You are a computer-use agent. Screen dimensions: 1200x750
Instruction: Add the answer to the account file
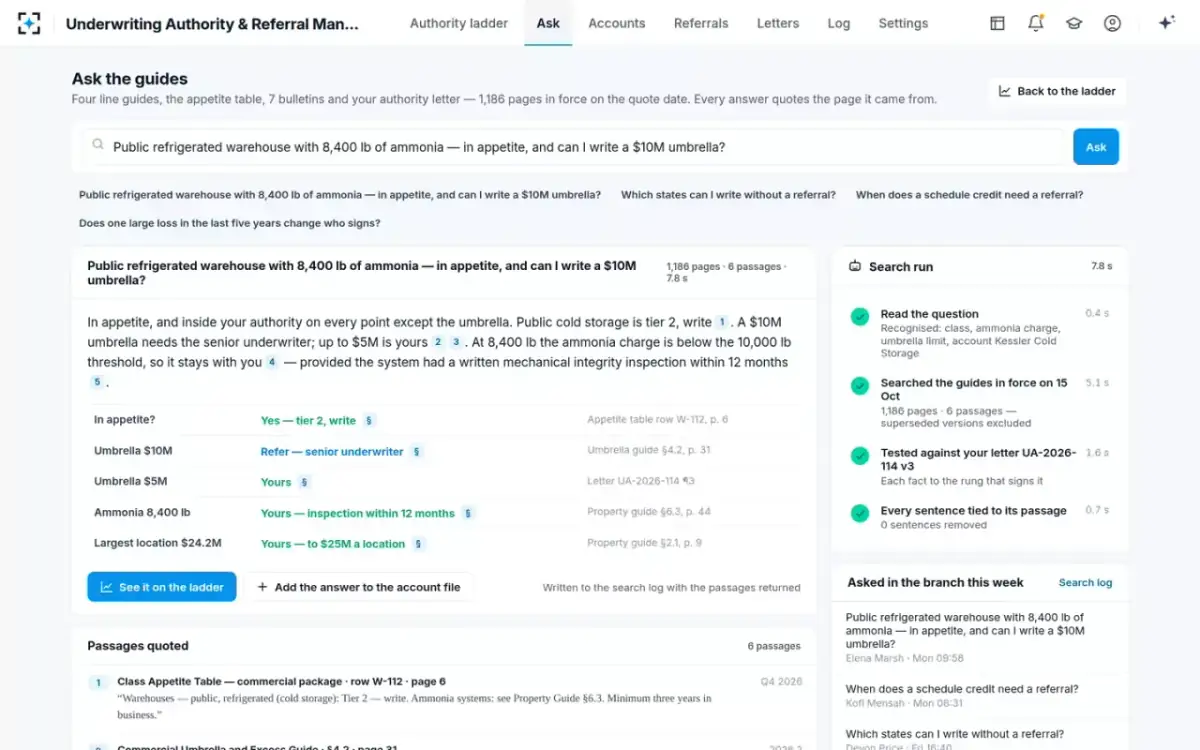pyautogui.click(x=359, y=587)
